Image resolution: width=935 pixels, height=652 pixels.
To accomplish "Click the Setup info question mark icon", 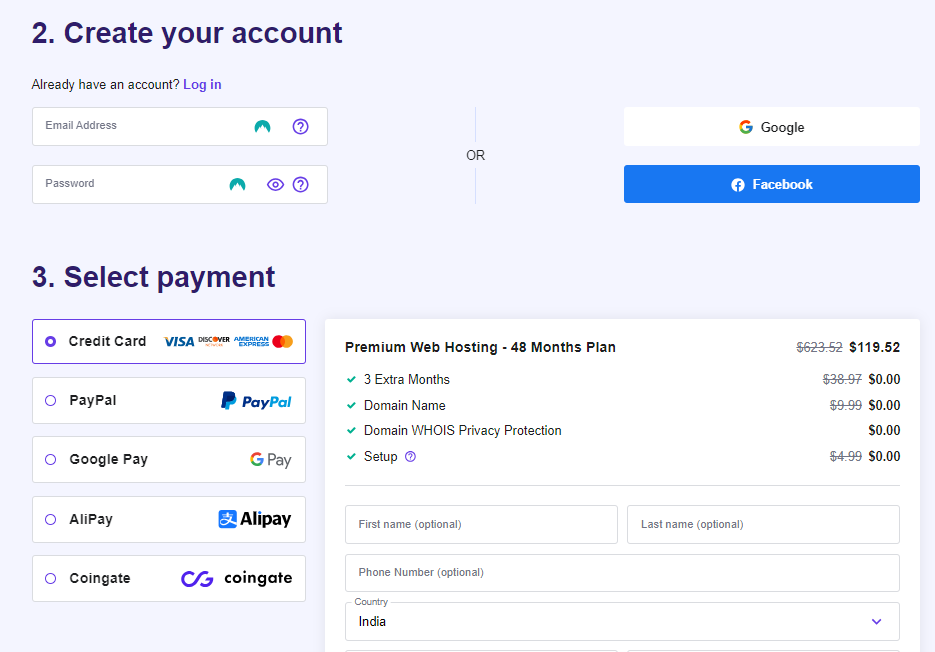I will 410,457.
